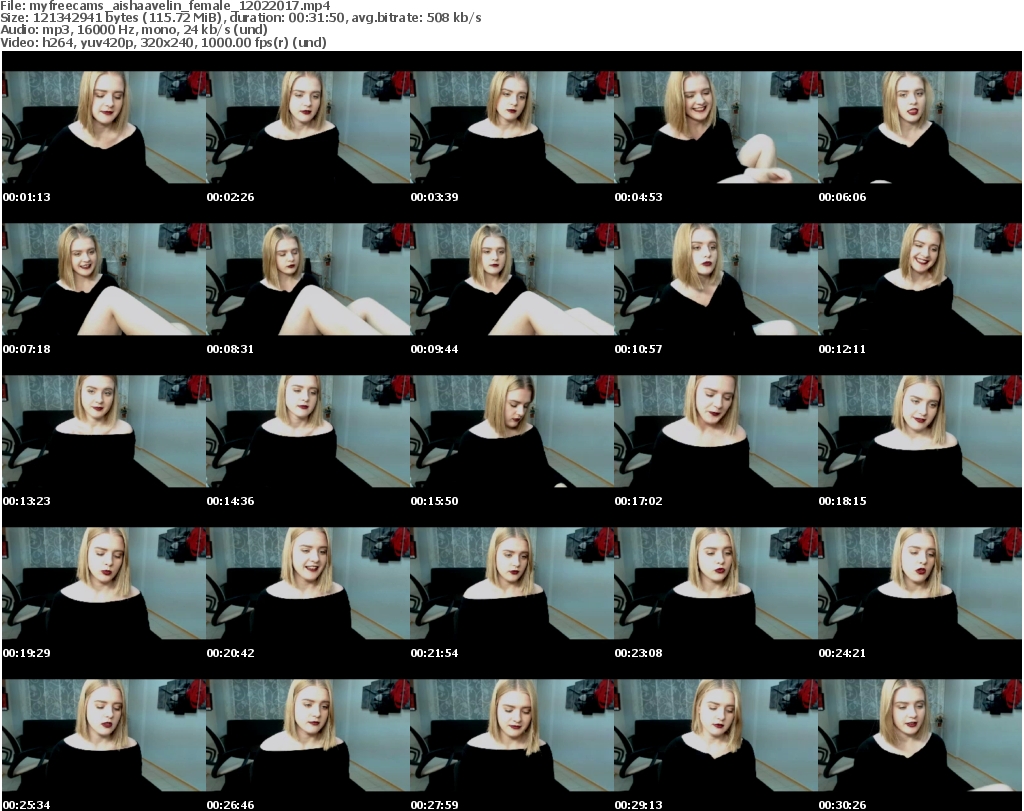Open the frame stamped 00:08:31

308,279
